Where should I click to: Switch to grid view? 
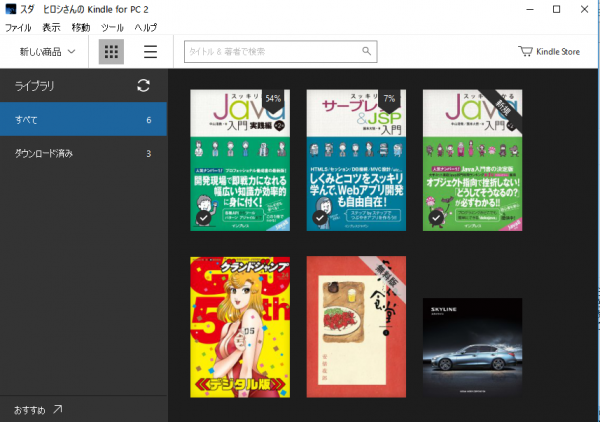point(111,52)
